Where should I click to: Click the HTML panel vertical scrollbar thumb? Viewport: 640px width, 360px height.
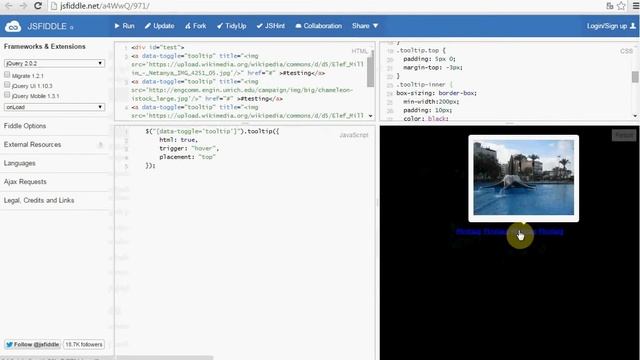pyautogui.click(x=371, y=71)
